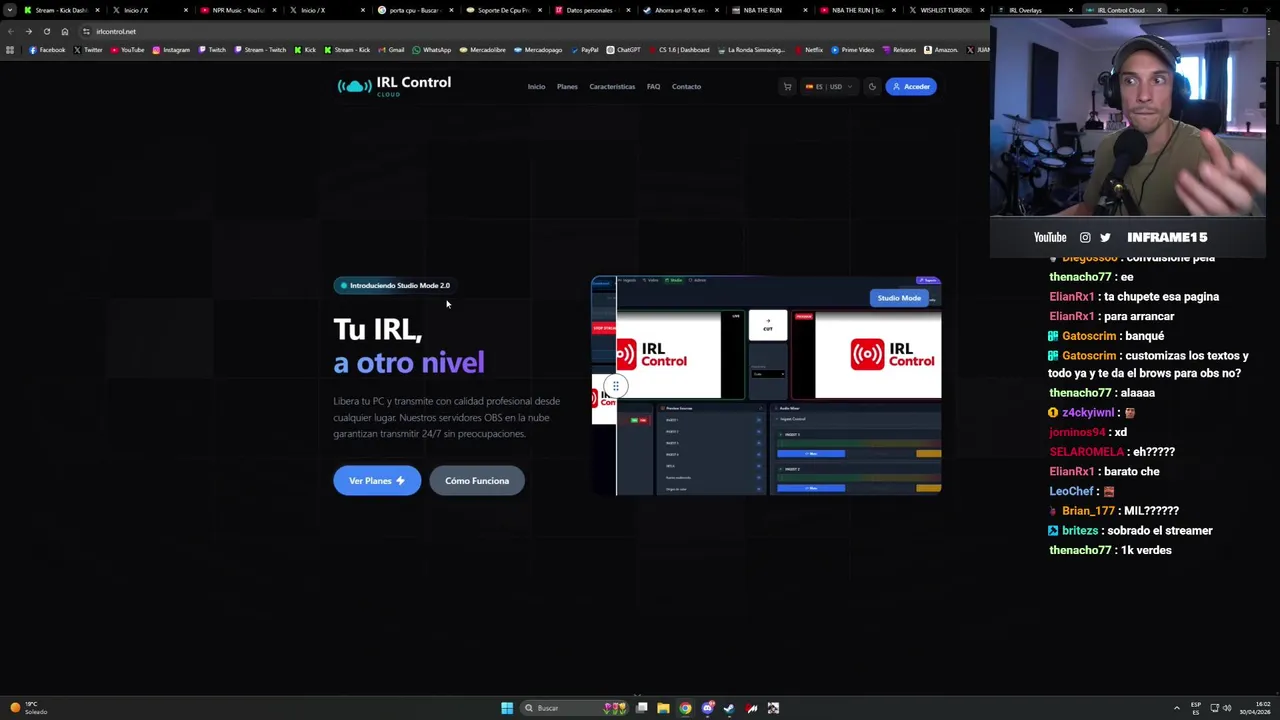Open volume control in system tray

pyautogui.click(x=1227, y=708)
